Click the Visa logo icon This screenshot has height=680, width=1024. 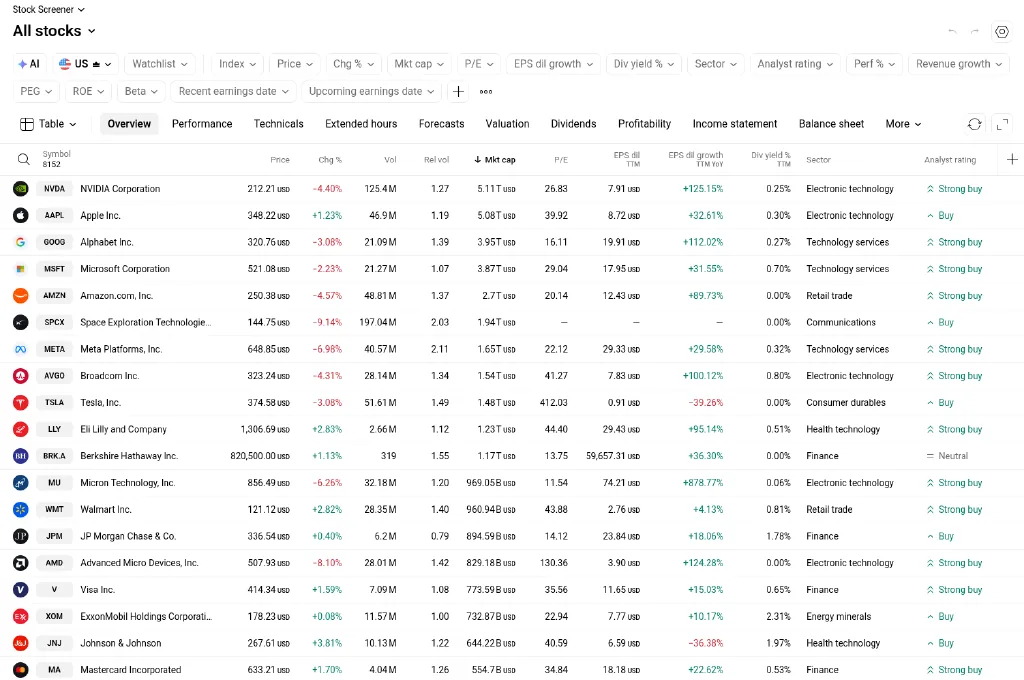(21, 590)
